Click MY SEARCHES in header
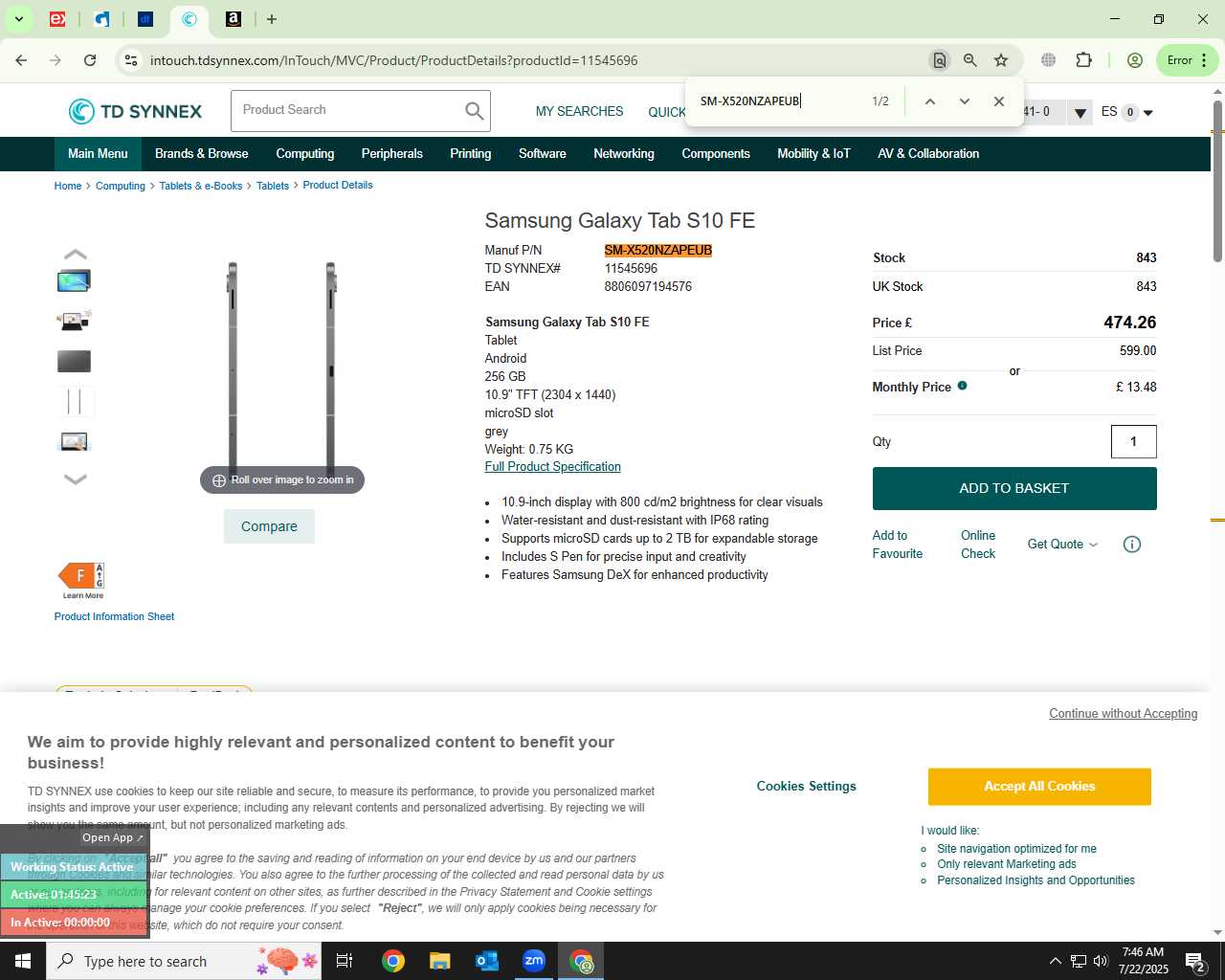This screenshot has width=1225, height=980. click(x=579, y=112)
